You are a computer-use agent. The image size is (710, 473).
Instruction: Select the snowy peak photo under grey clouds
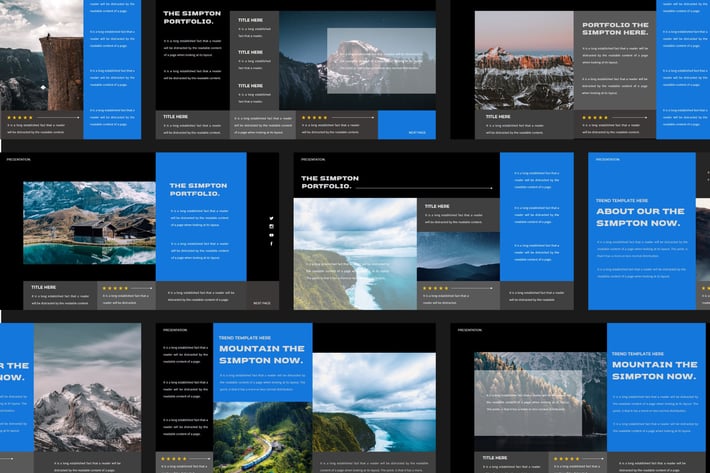tap(87, 387)
